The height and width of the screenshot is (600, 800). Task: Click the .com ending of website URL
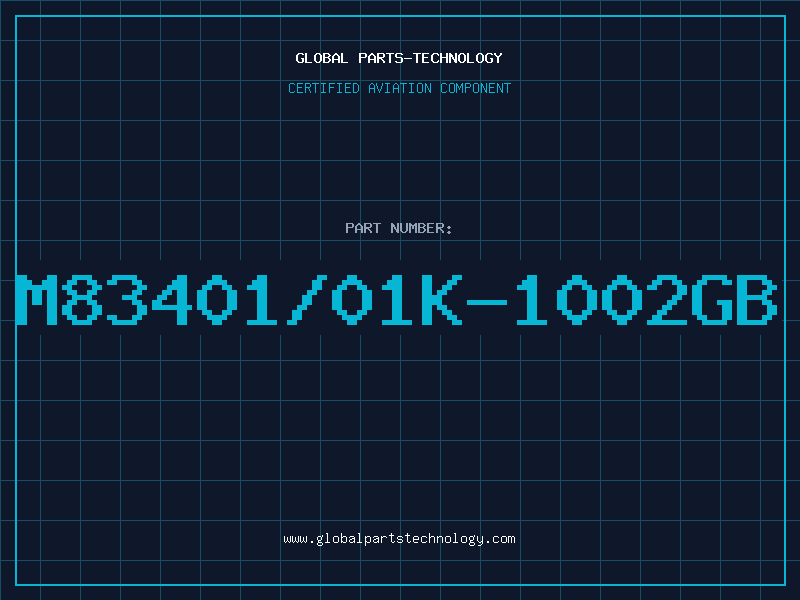[x=499, y=539]
